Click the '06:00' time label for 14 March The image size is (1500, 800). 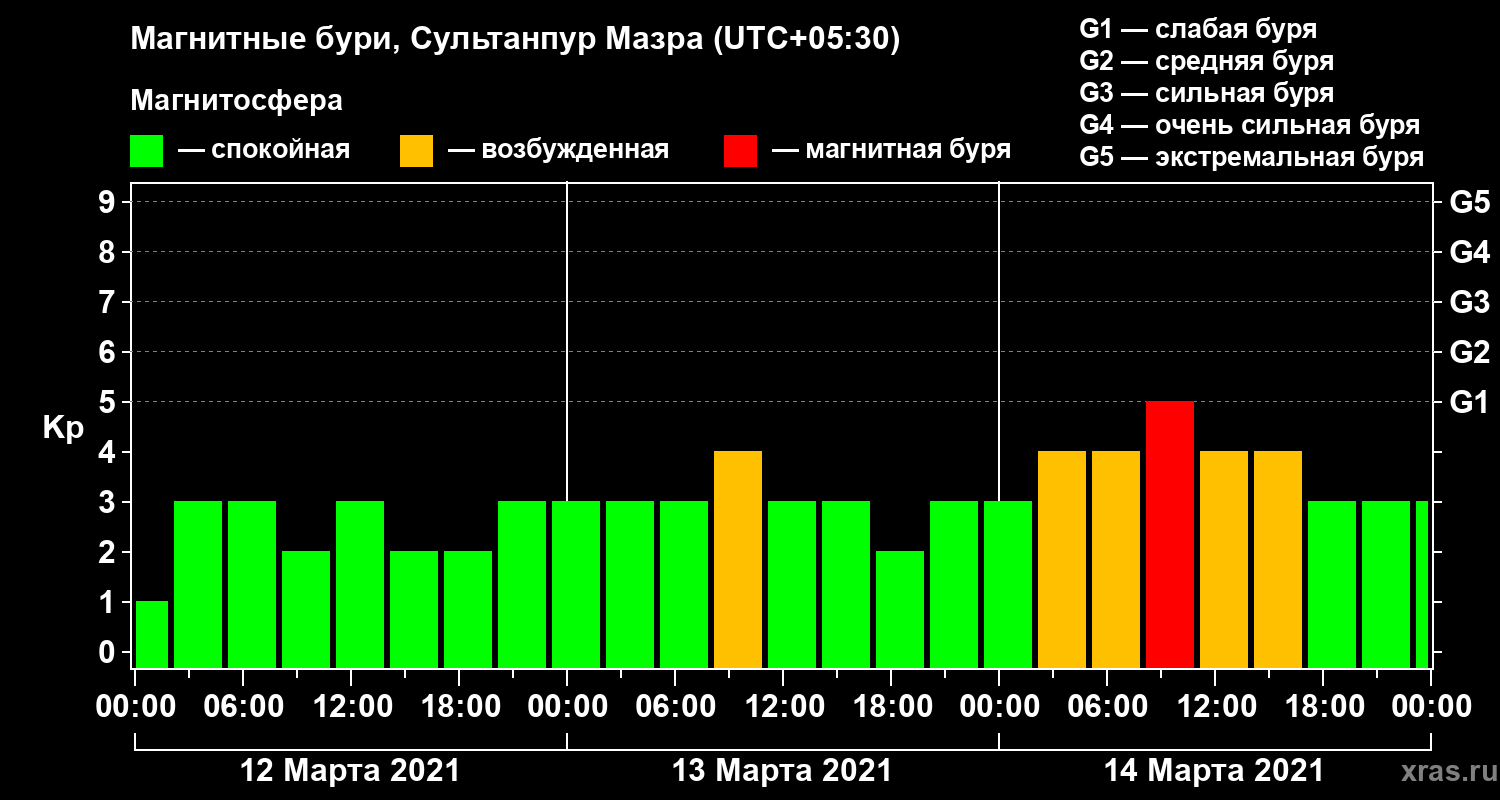[x=1107, y=707]
